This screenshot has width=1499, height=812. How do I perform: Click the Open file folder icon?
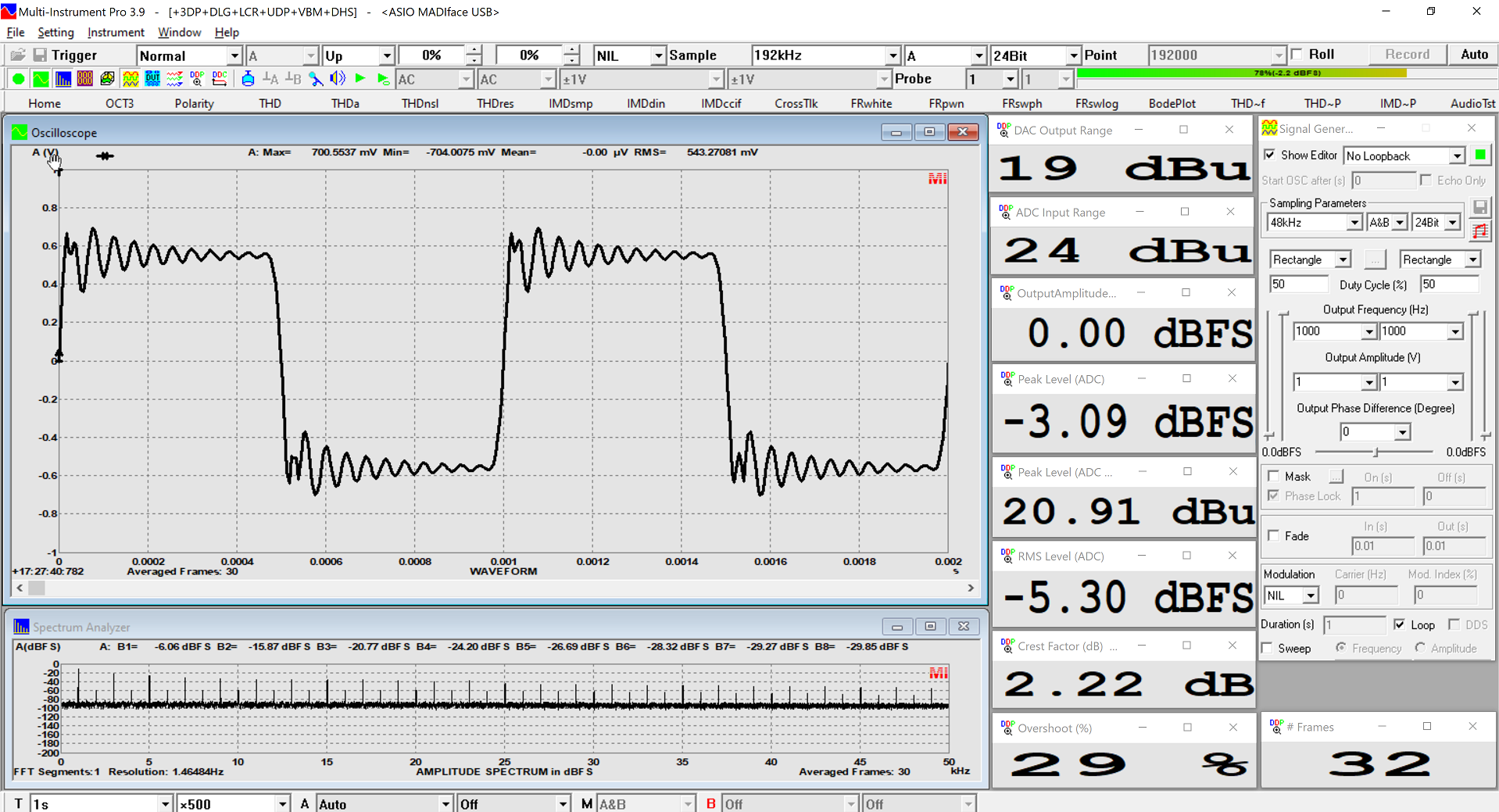(x=17, y=55)
